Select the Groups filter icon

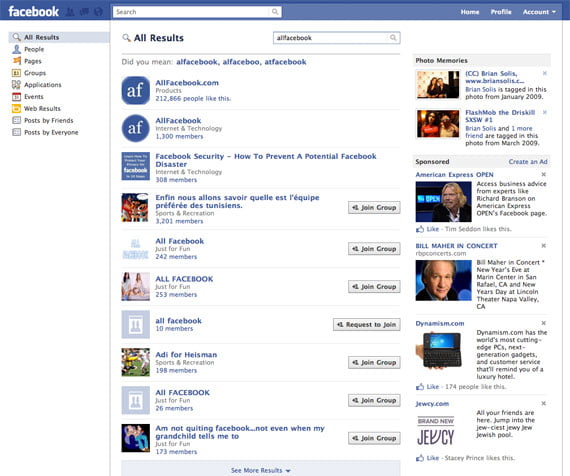tap(16, 73)
